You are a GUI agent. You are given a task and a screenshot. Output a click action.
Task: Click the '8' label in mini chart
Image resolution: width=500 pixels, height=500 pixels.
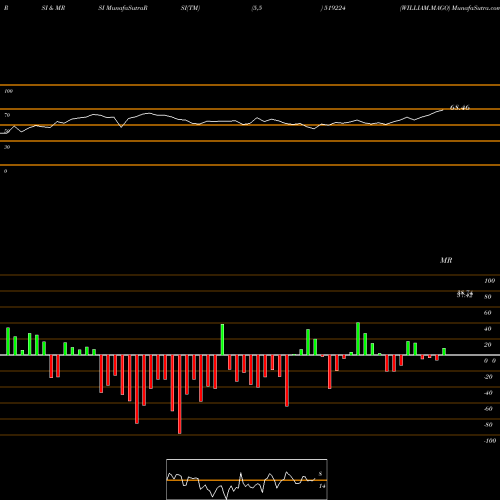[320, 474]
